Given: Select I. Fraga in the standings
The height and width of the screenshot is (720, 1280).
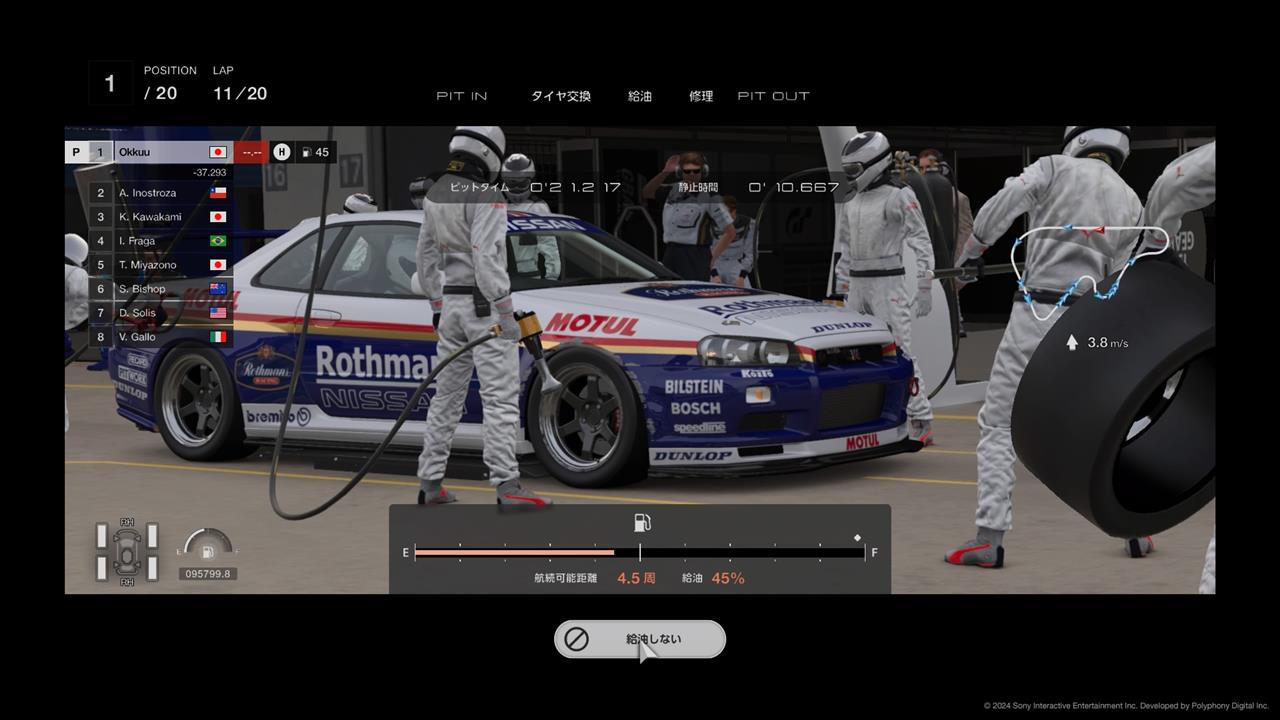Looking at the screenshot, I should (138, 241).
